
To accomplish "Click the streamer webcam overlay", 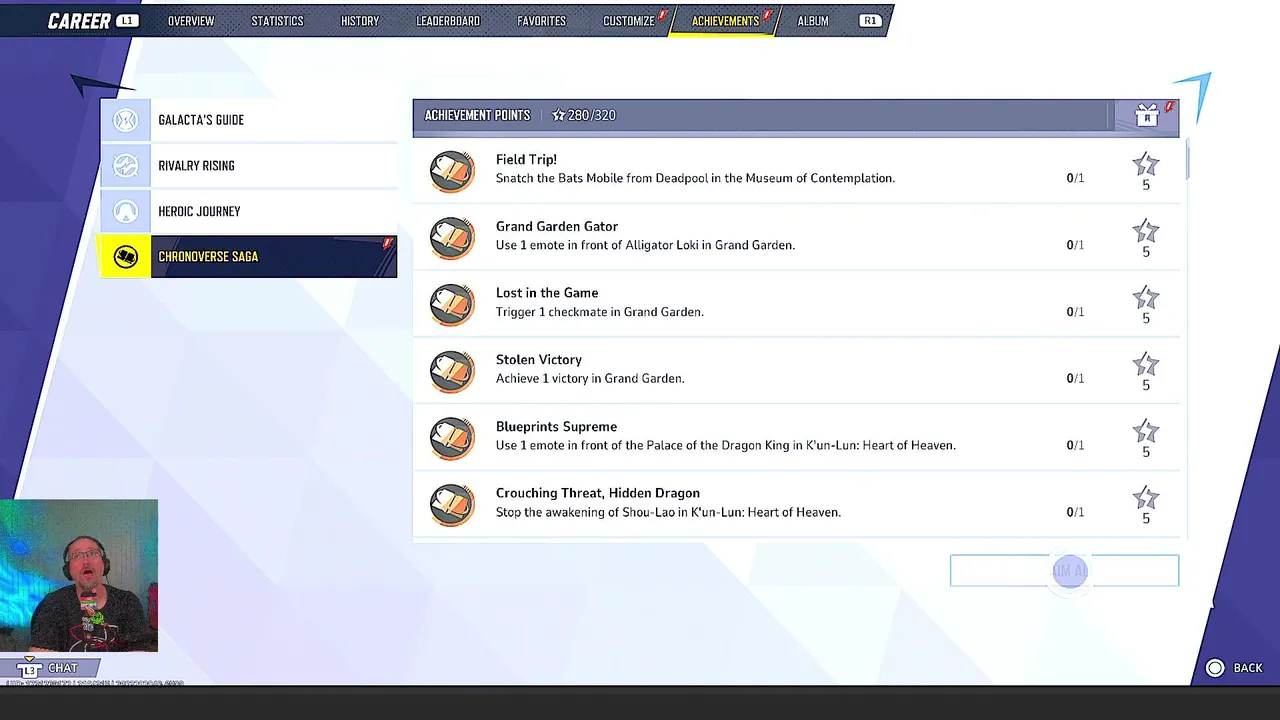I will [79, 576].
